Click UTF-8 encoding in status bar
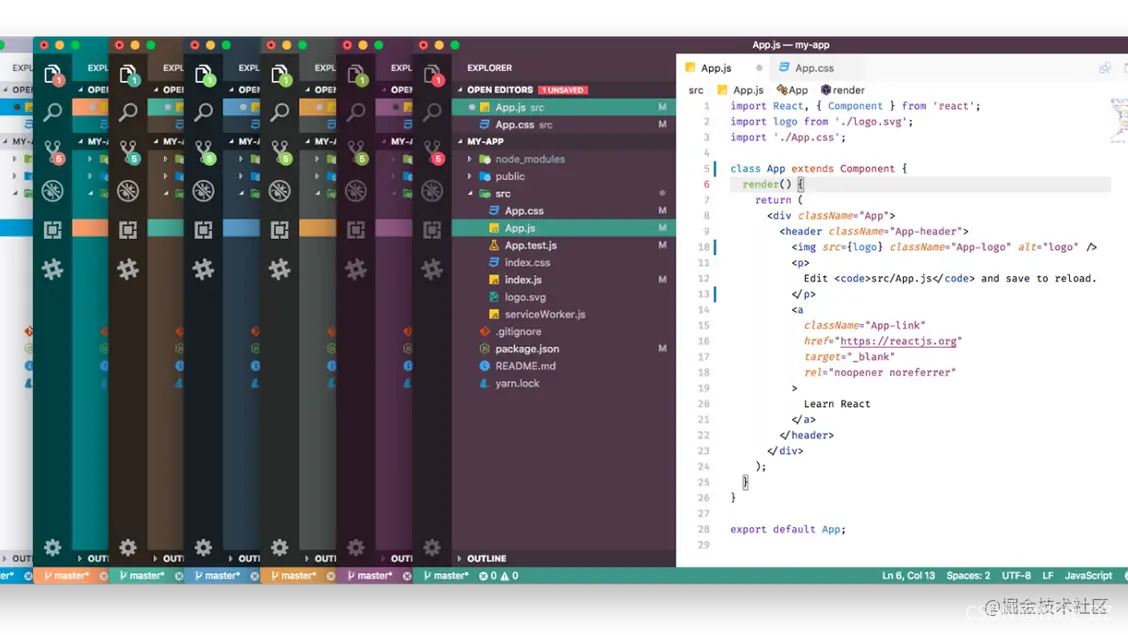This screenshot has height=635, width=1128. 1016,575
